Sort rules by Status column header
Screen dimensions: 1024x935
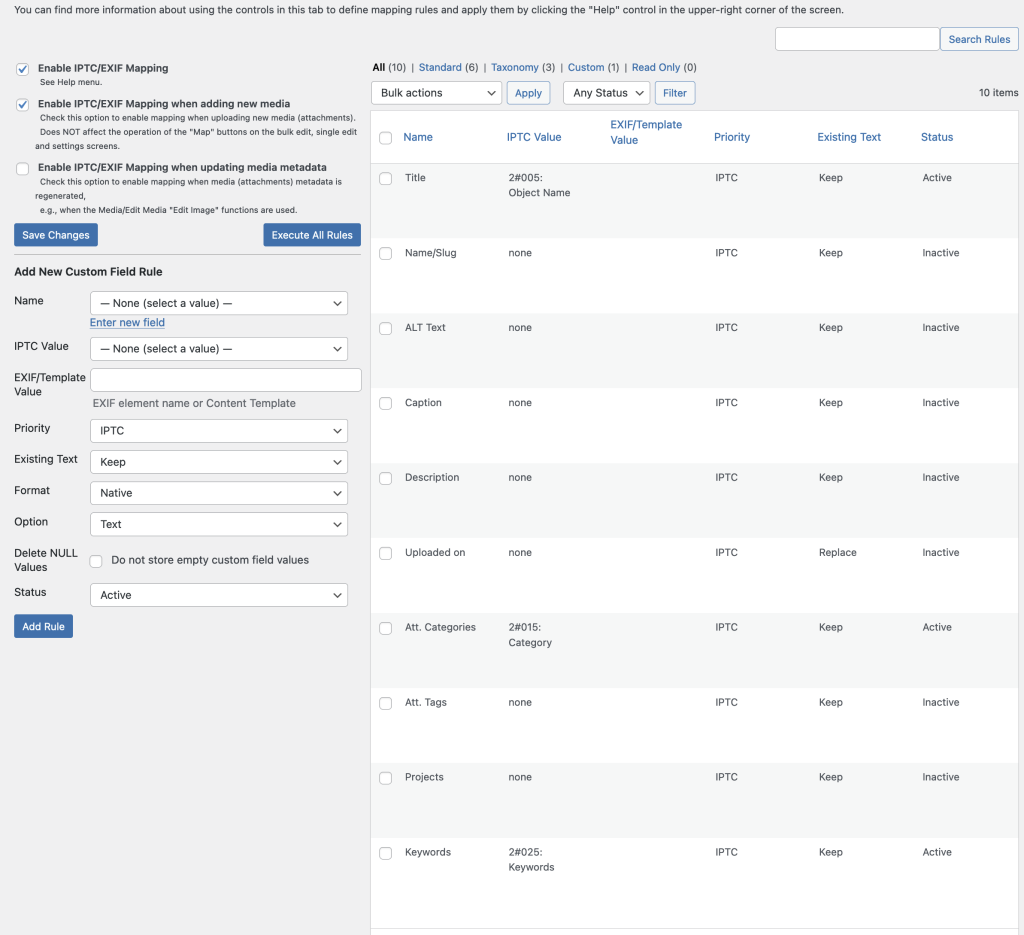click(937, 137)
